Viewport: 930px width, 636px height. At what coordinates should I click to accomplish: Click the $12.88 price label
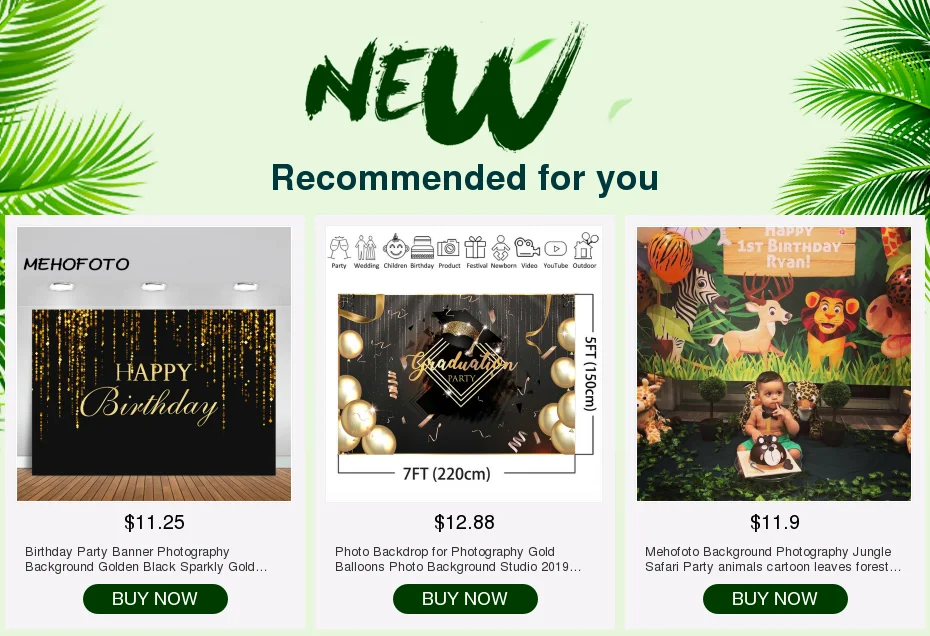(464, 523)
